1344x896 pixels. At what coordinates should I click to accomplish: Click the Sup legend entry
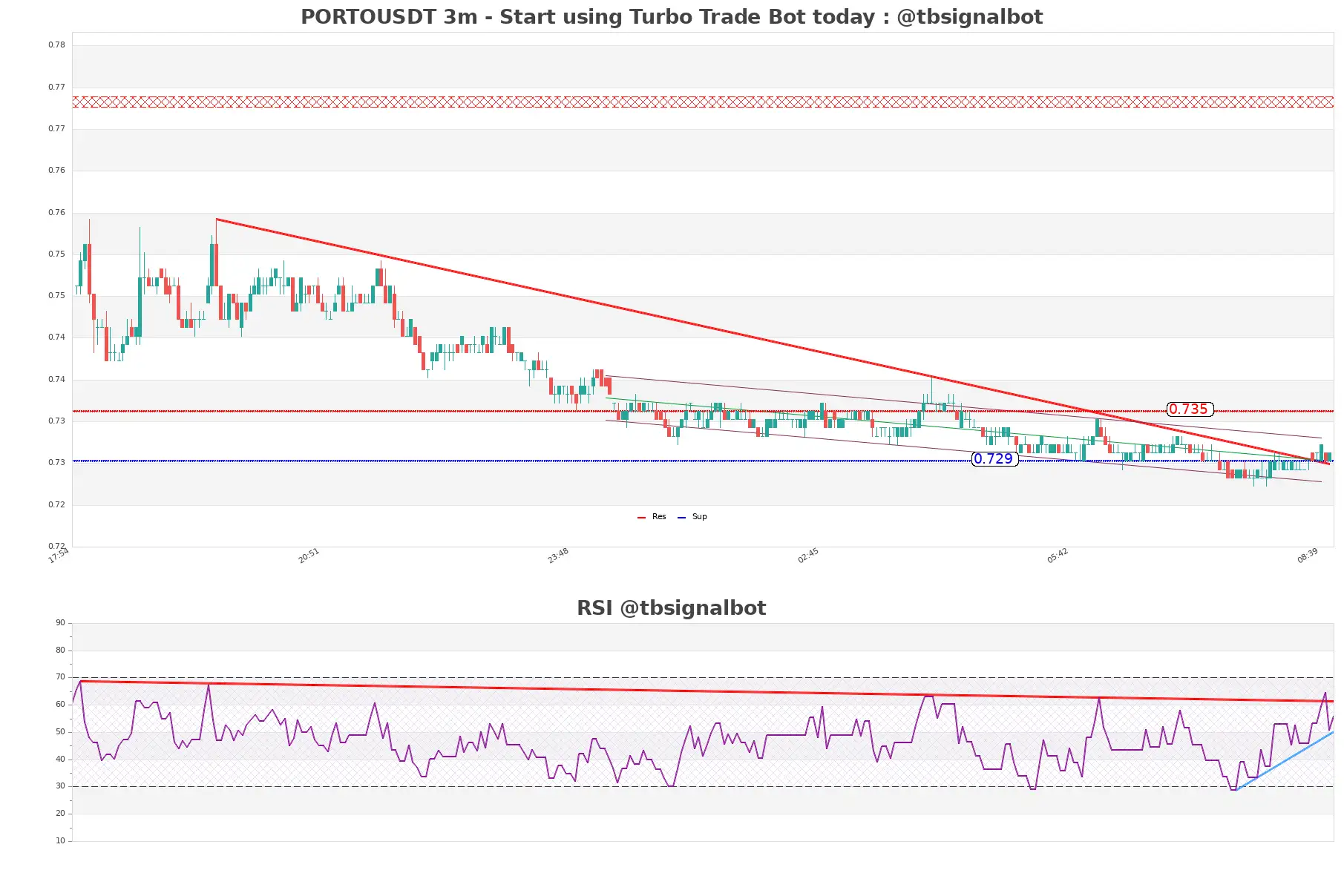click(x=692, y=517)
